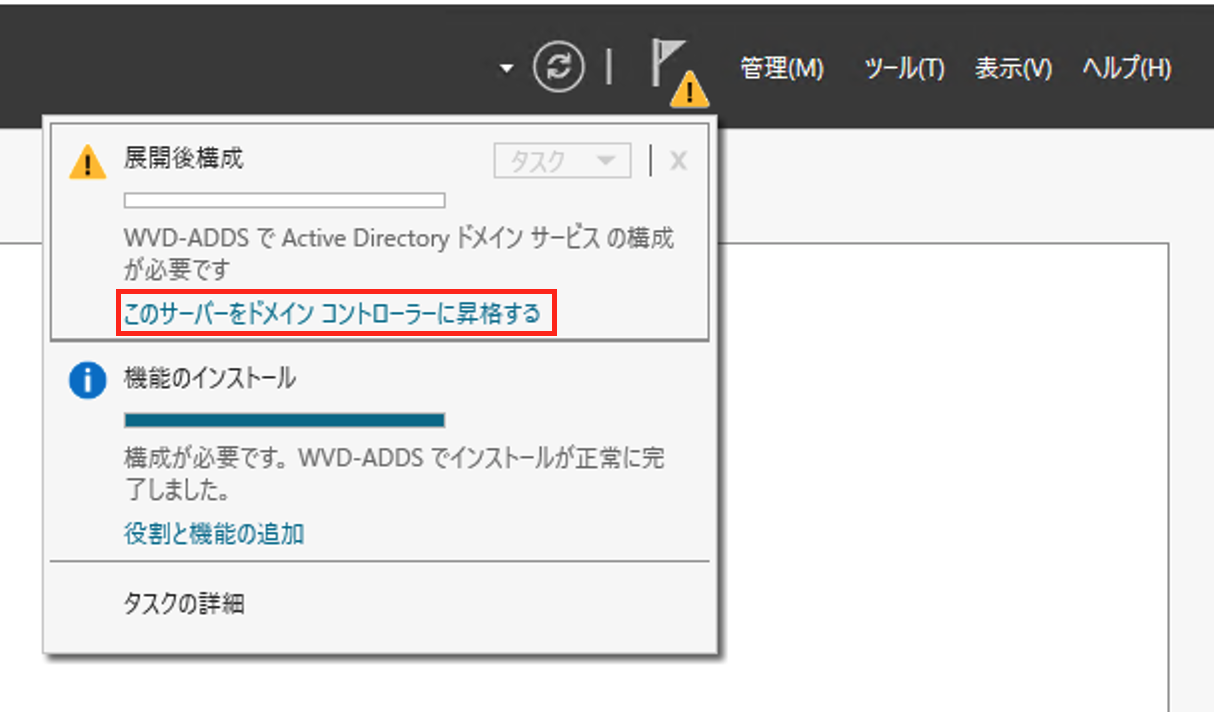This screenshot has width=1214, height=712.
Task: Click the 機能のインストール notification title
Action: coord(209,378)
